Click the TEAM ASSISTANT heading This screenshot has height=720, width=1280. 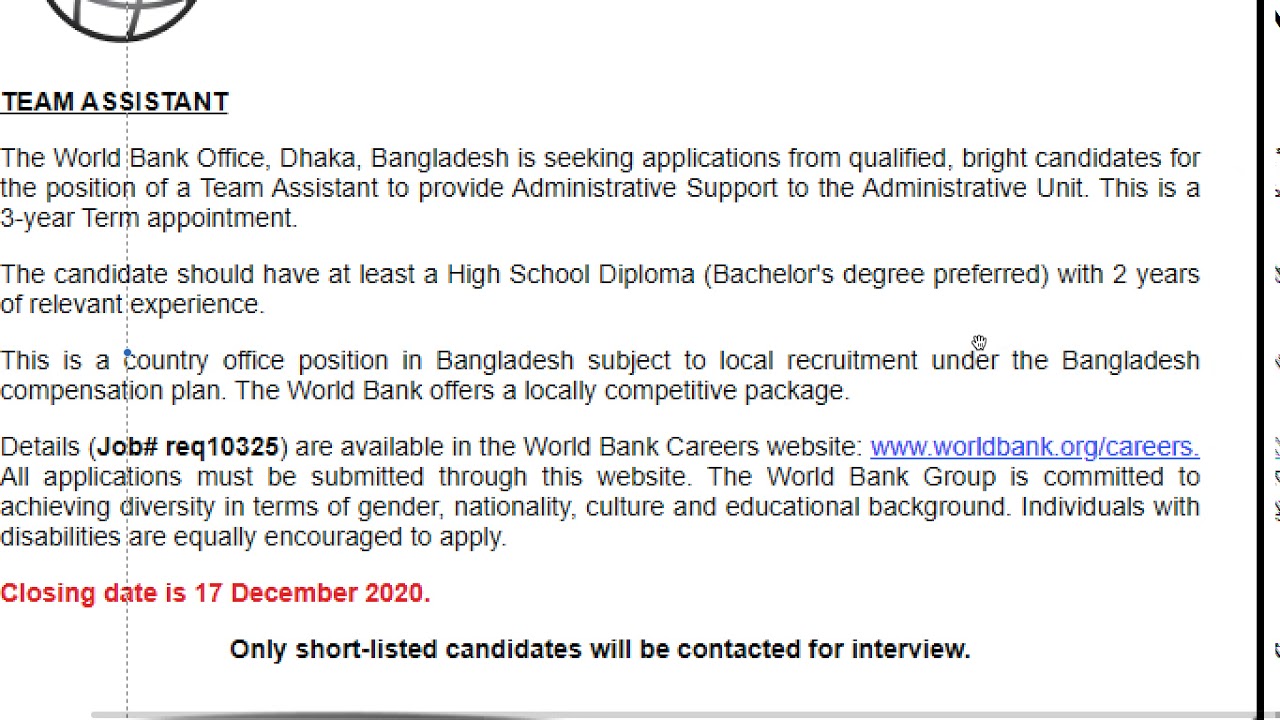pyautogui.click(x=115, y=102)
